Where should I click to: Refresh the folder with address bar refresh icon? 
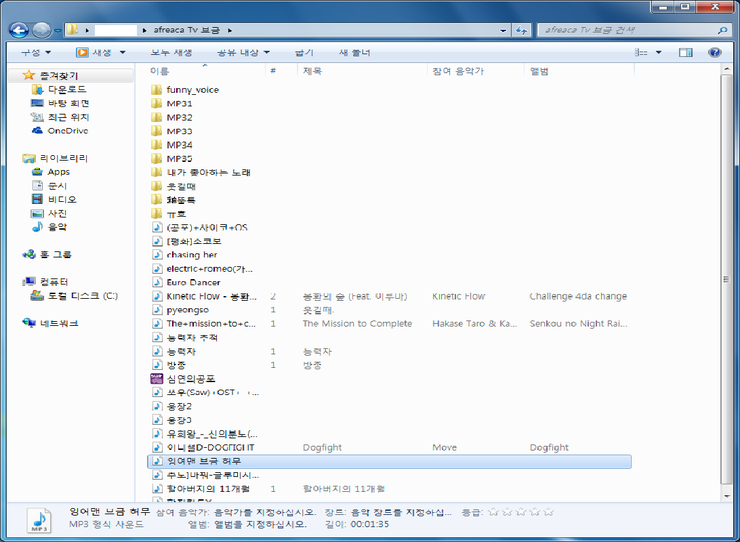point(521,30)
